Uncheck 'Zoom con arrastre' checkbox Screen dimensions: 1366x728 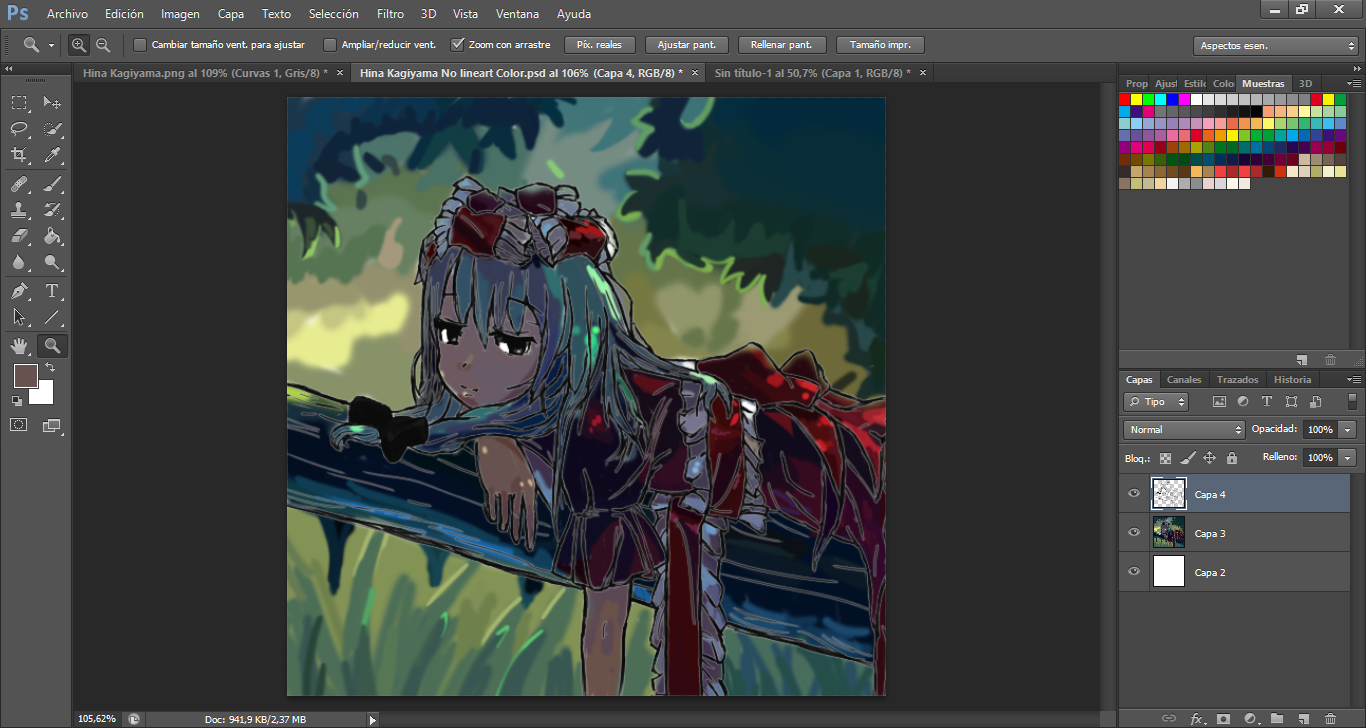(x=458, y=45)
